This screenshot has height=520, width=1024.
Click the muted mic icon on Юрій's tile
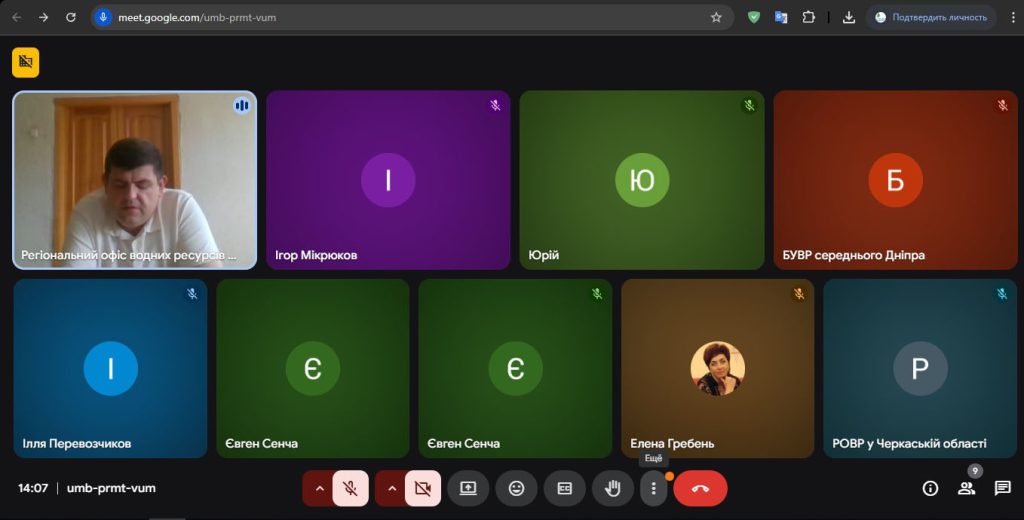pos(749,105)
